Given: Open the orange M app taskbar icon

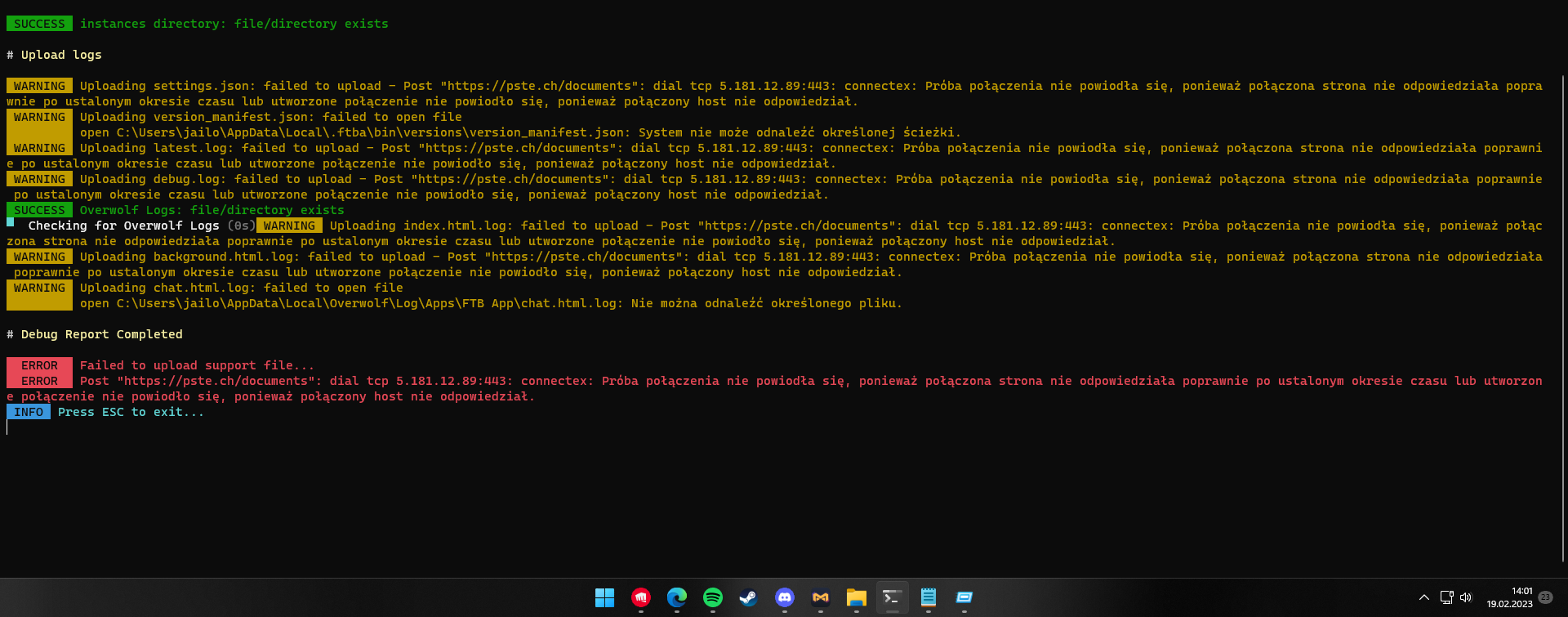Looking at the screenshot, I should (x=821, y=597).
